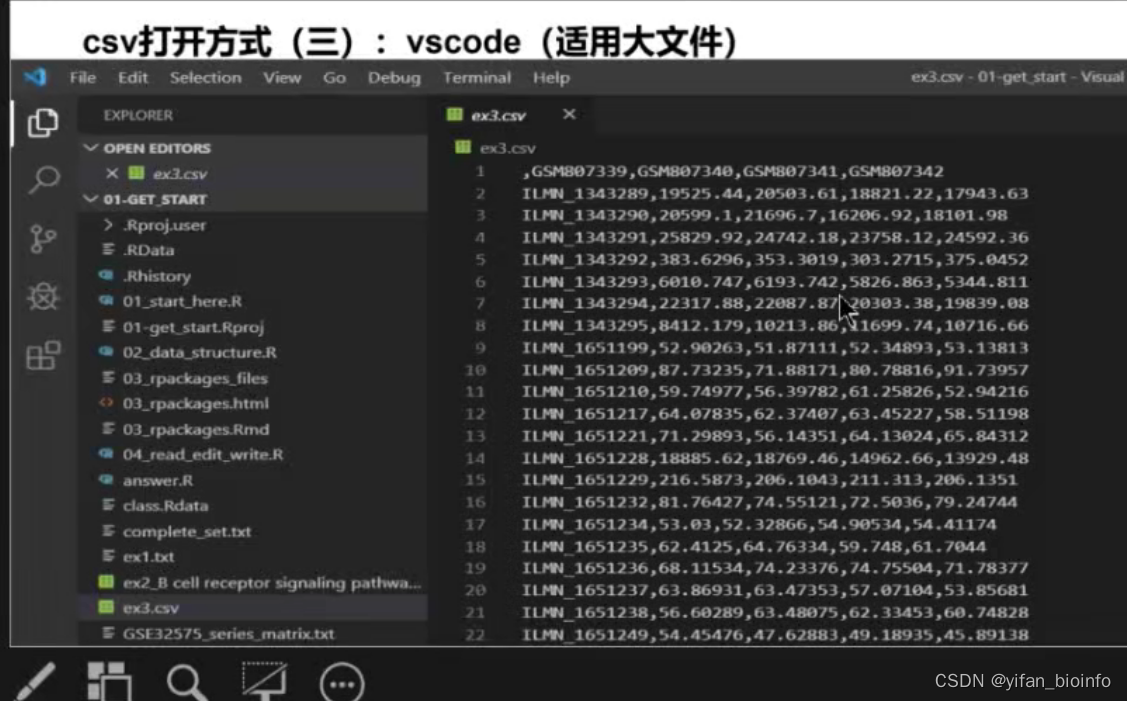
Task: Open the Source Control view icon
Action: pyautogui.click(x=43, y=239)
